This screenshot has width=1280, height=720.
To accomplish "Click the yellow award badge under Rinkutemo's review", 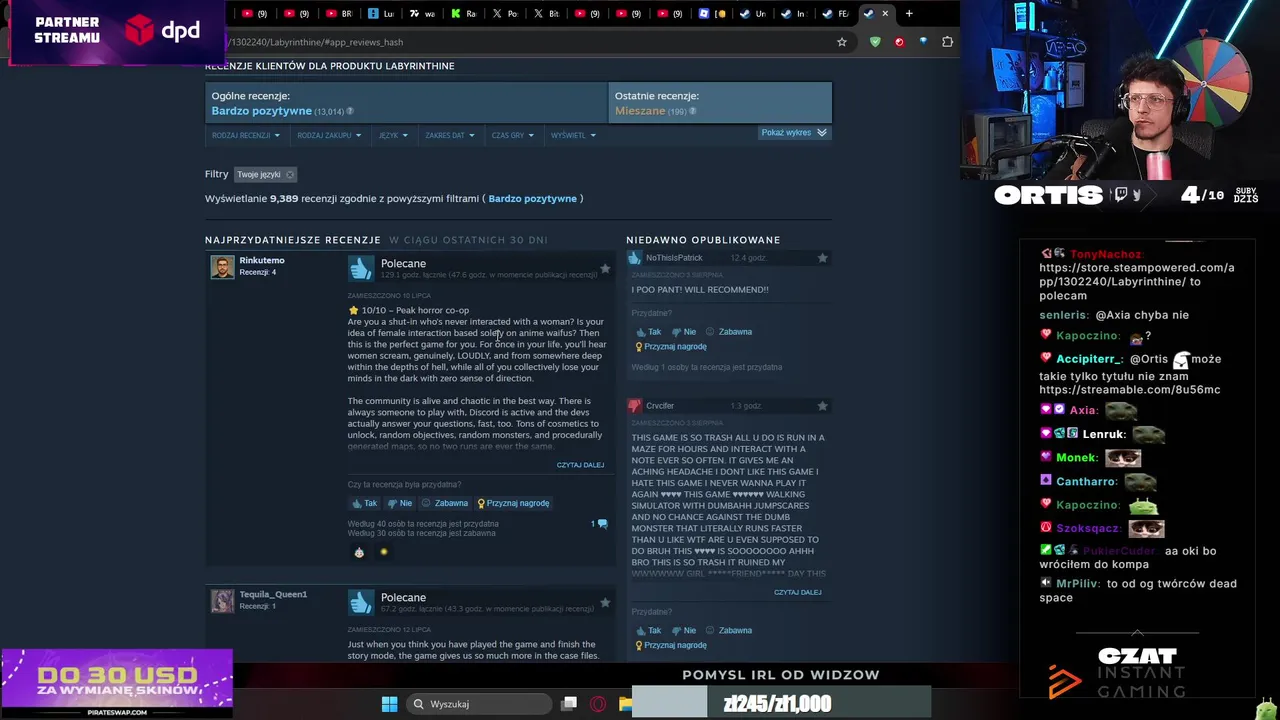I will [x=383, y=552].
